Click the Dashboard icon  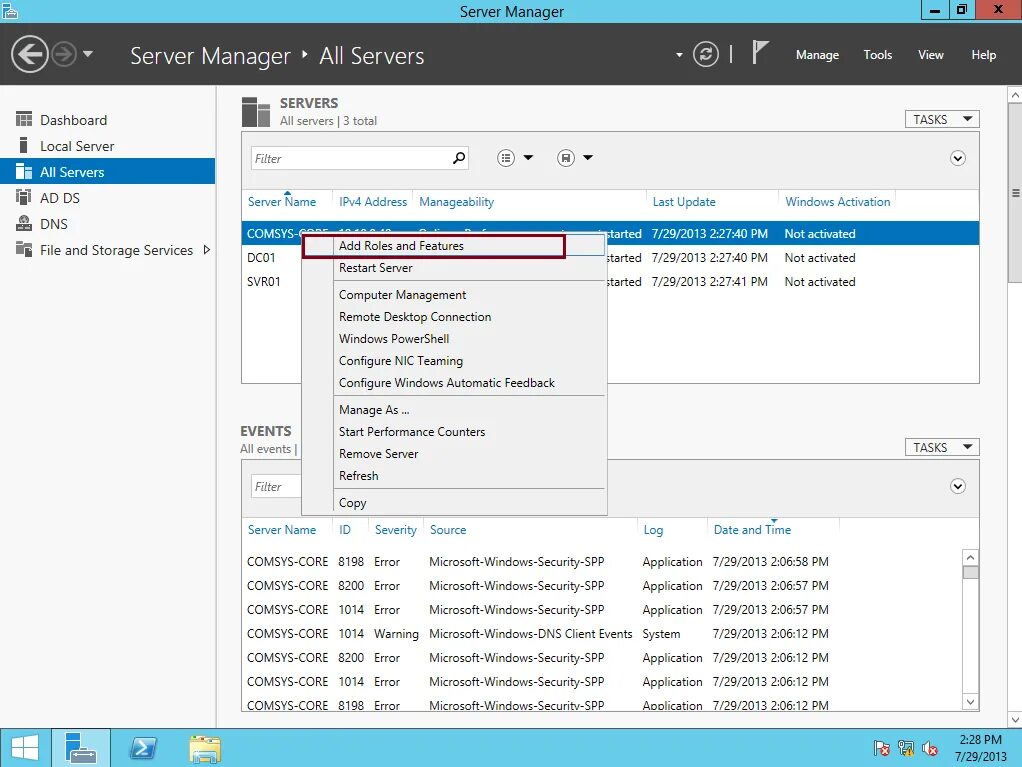click(24, 119)
